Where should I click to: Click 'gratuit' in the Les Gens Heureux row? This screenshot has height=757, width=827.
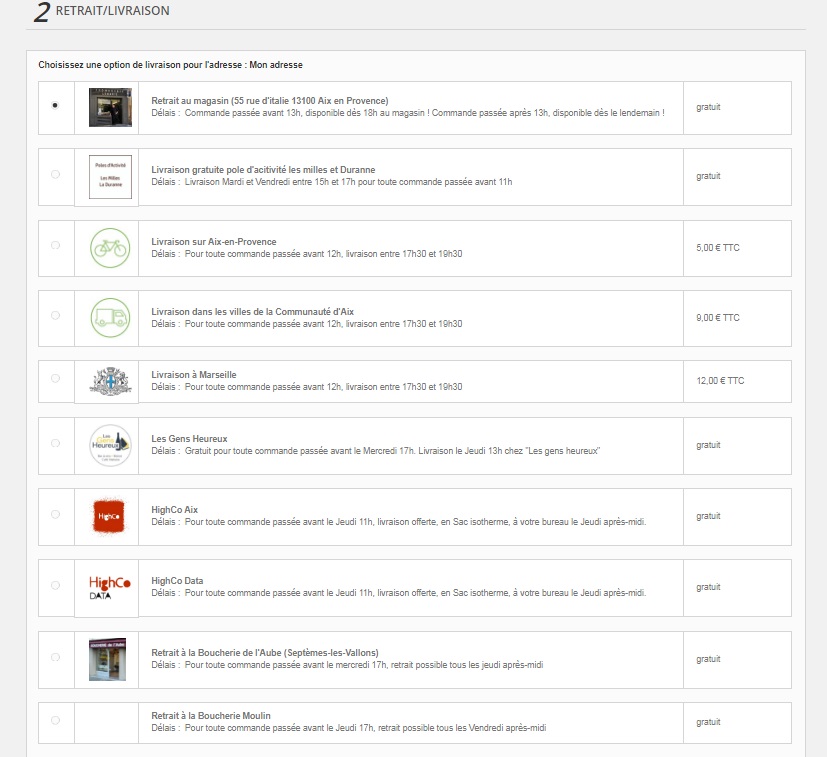(x=708, y=445)
